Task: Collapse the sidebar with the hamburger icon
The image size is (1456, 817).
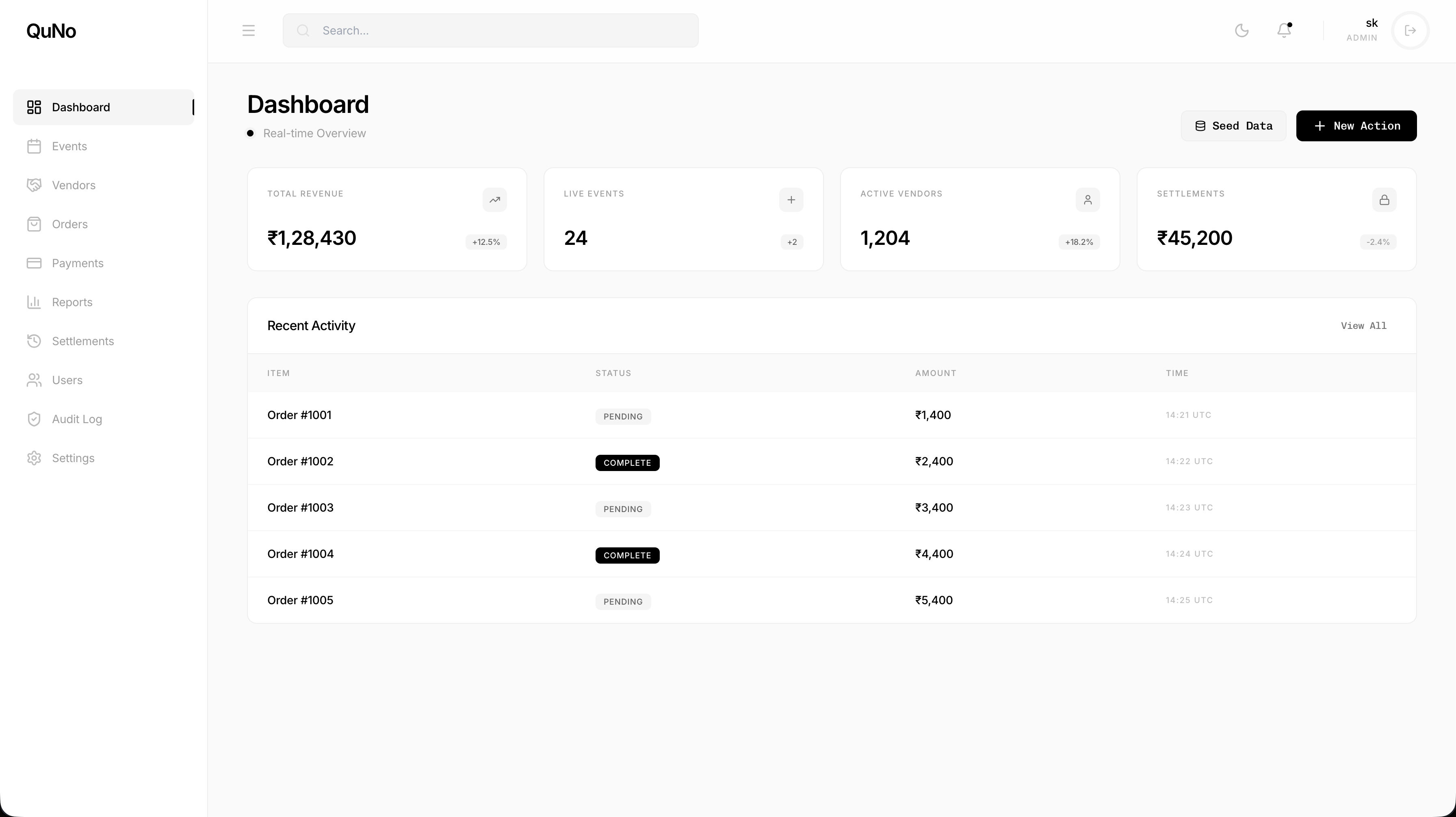Action: pyautogui.click(x=248, y=30)
